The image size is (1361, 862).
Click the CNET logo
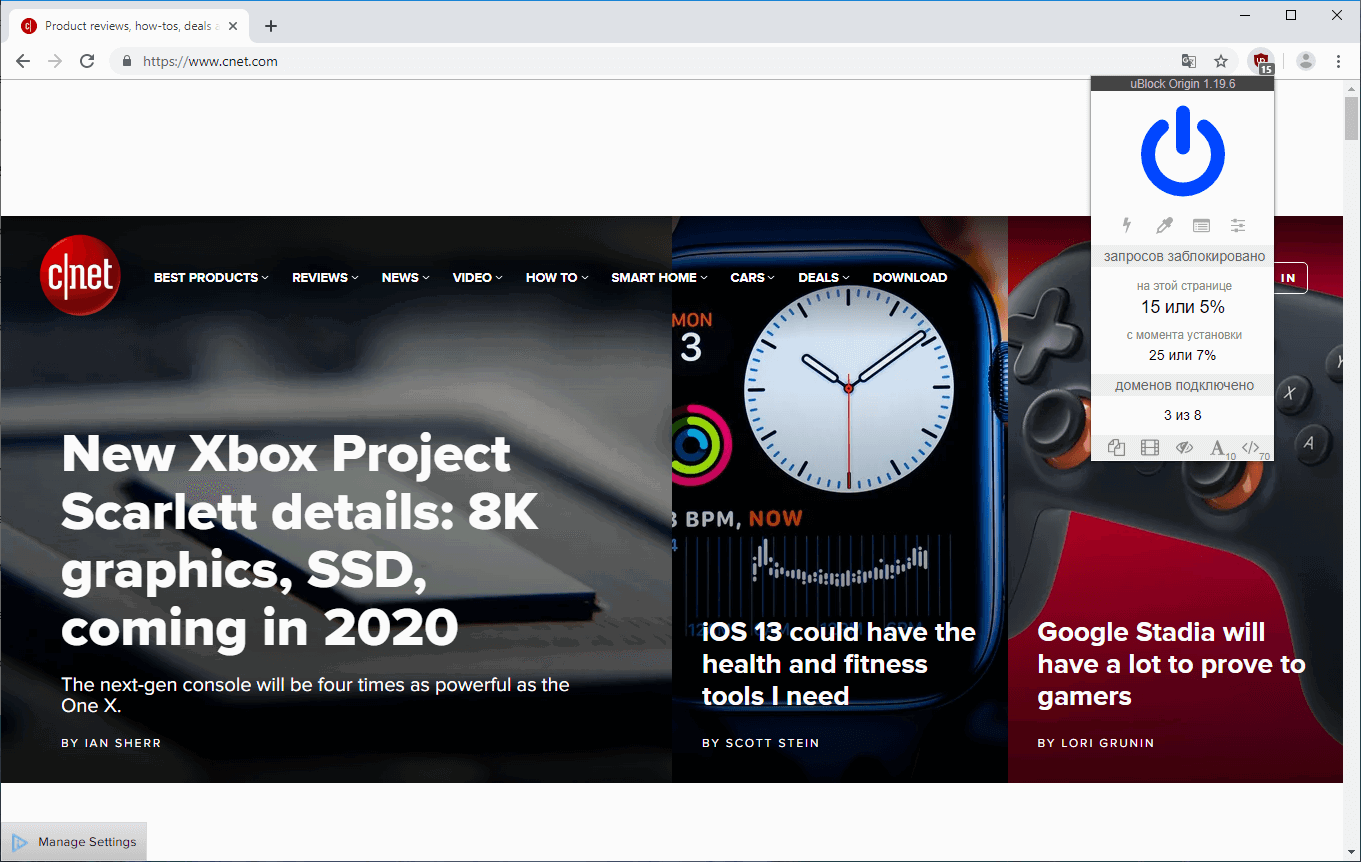pyautogui.click(x=80, y=275)
